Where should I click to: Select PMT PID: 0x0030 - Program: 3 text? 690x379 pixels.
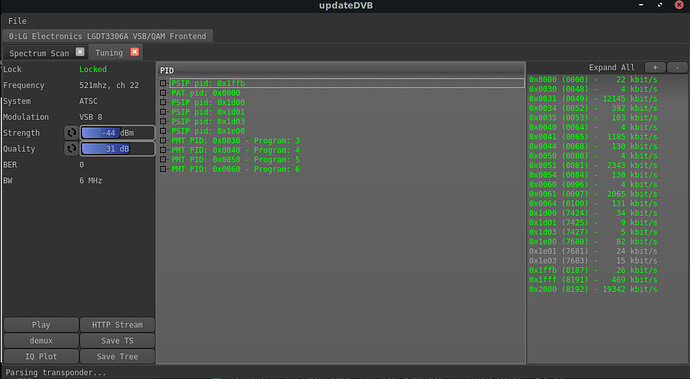(235, 140)
